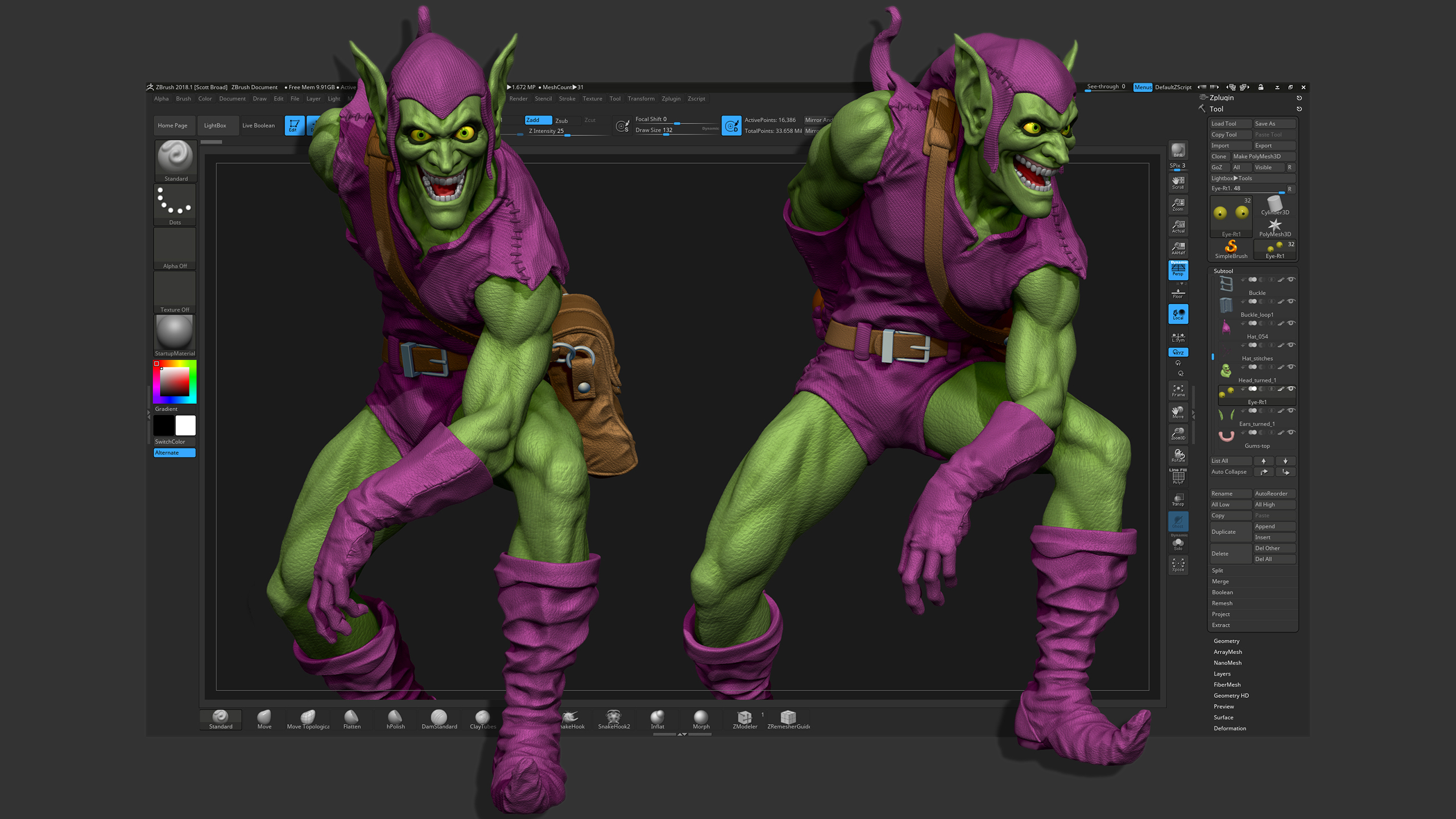
Task: Select the Move brush icon
Action: 264,719
